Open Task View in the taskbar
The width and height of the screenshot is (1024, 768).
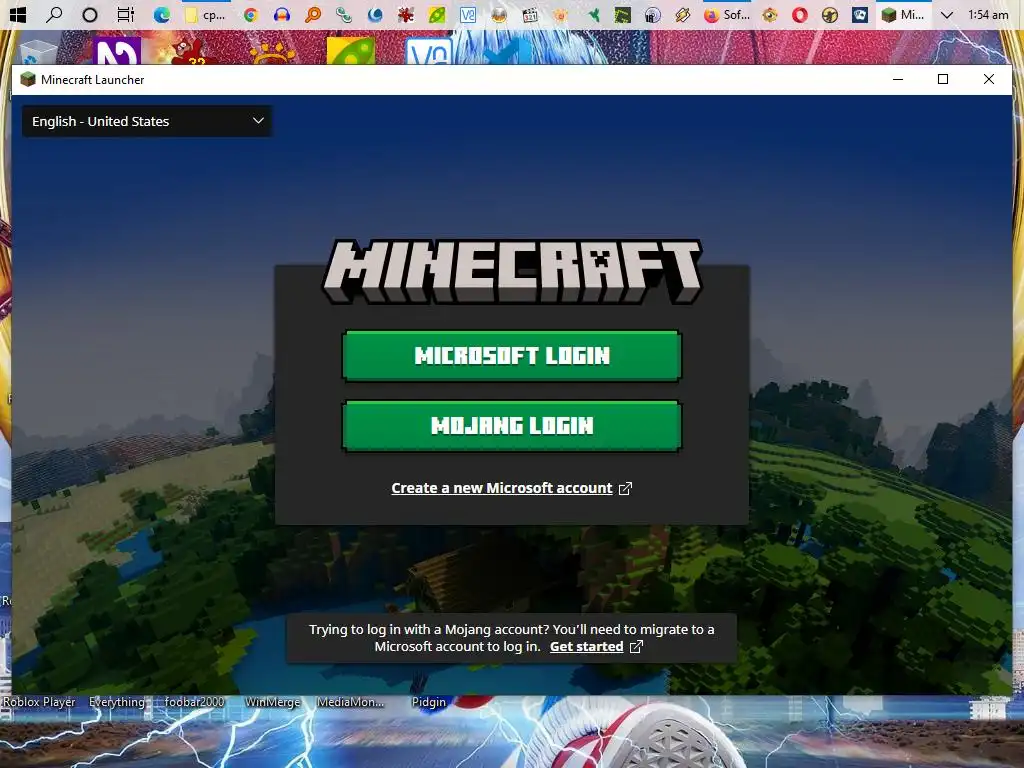(x=125, y=14)
